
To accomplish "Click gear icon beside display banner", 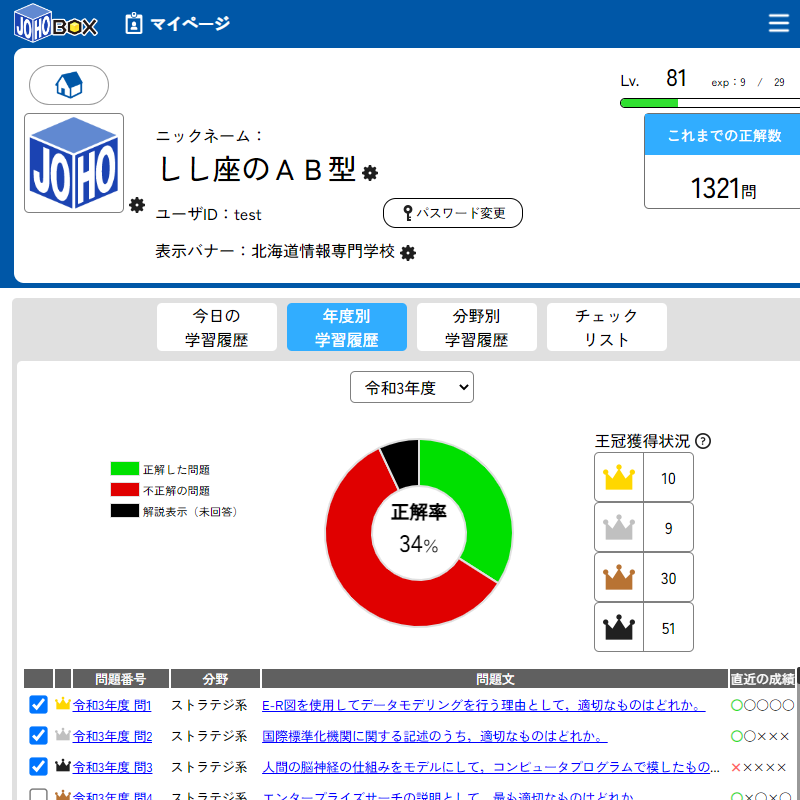I will pos(408,253).
